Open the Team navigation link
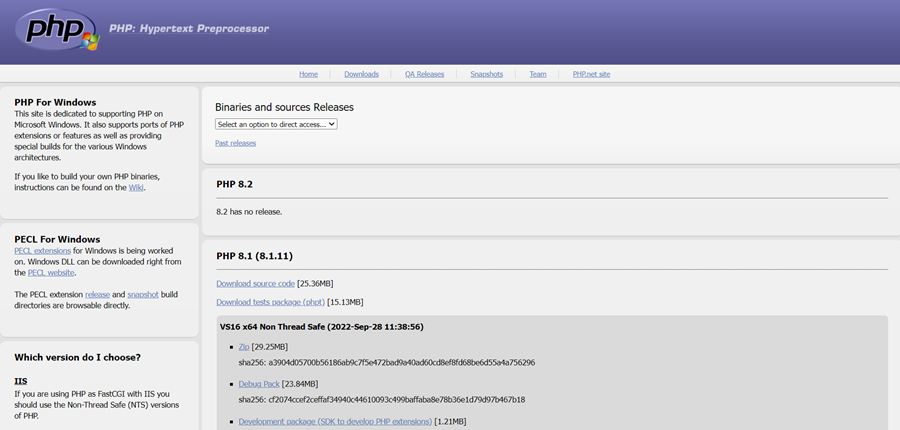Image resolution: width=900 pixels, height=430 pixels. pos(538,74)
